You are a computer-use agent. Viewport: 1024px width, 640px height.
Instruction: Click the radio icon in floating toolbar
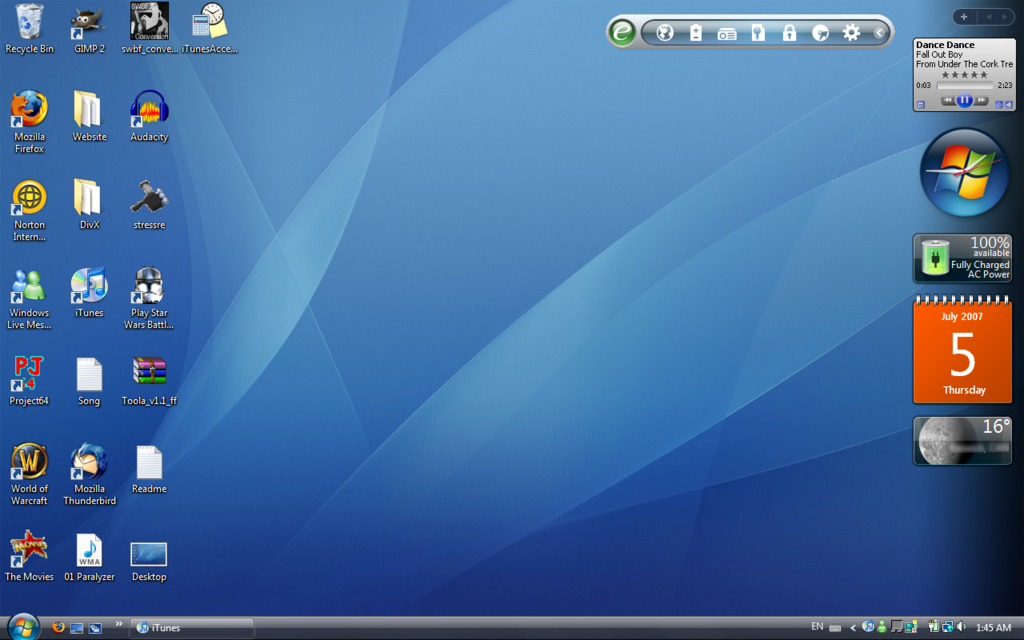tap(726, 34)
